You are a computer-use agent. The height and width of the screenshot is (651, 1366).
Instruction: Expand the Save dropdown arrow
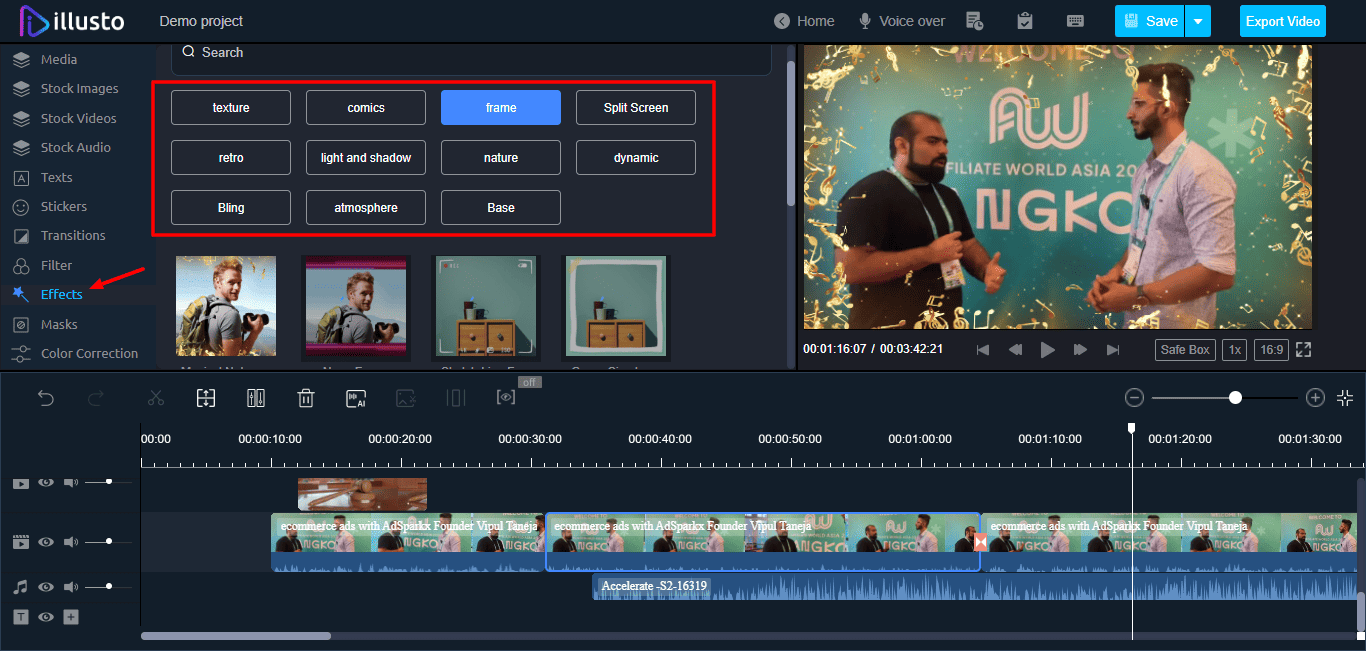(1199, 21)
